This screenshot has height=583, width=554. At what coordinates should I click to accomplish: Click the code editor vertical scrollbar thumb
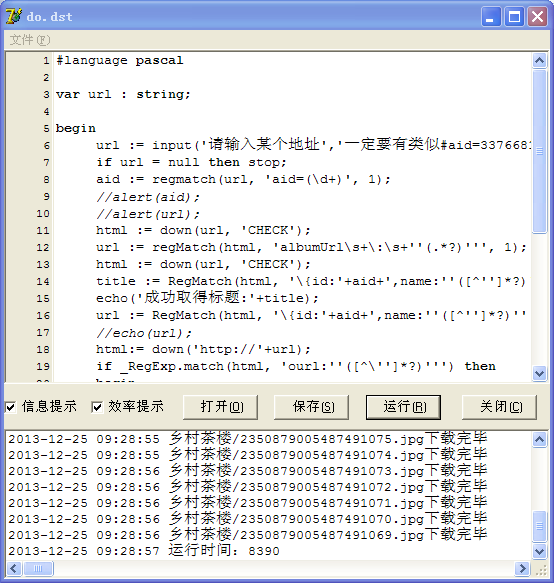click(539, 151)
